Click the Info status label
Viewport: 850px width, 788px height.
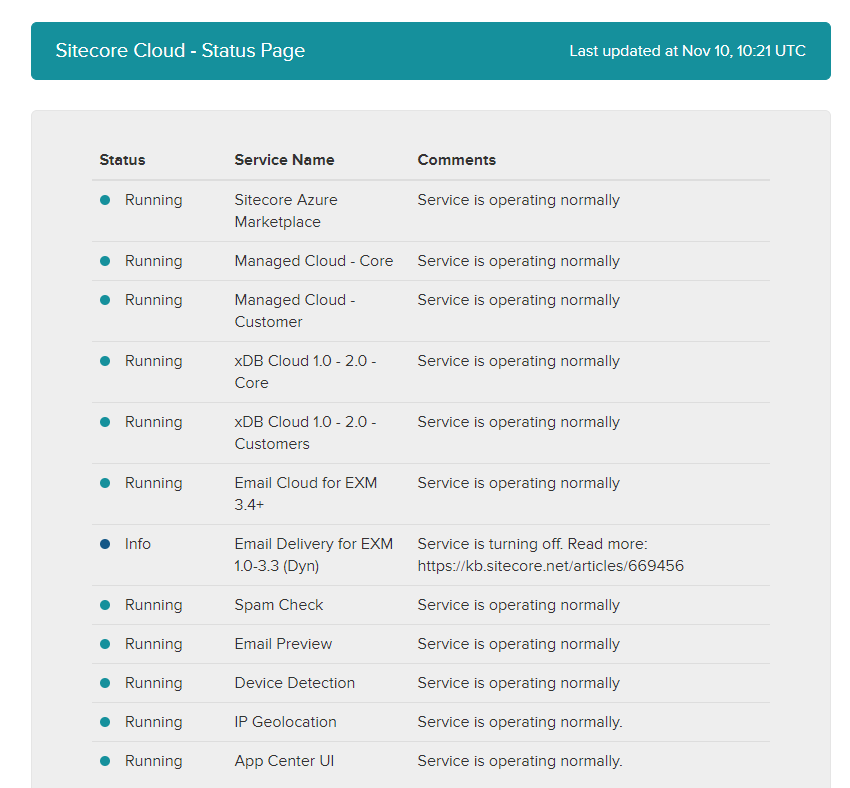pos(138,544)
